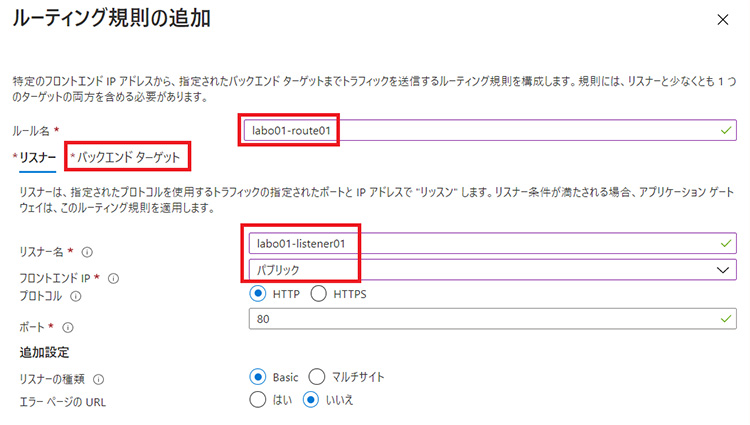Switch to the バックエンド ターゲット tab

[129, 157]
